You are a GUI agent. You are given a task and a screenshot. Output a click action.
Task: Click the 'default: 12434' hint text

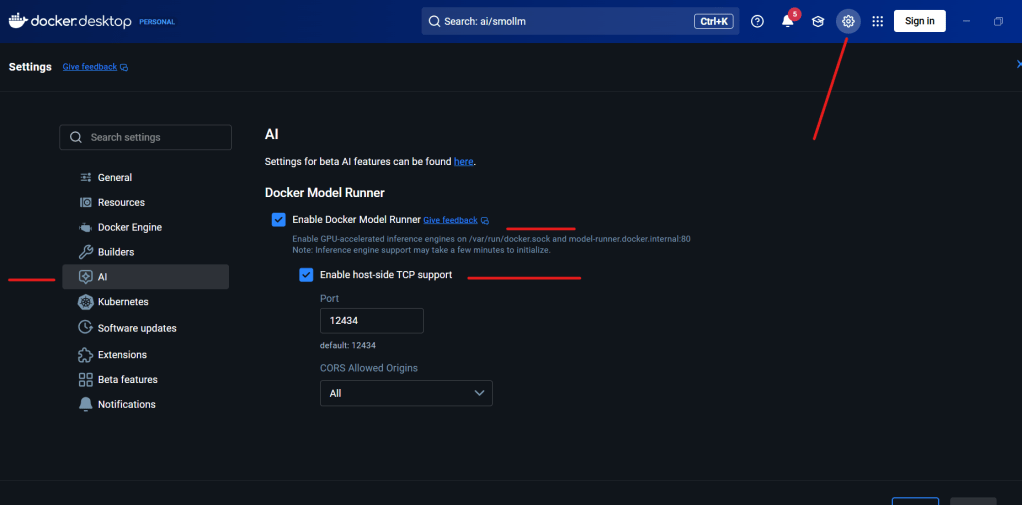[x=347, y=345]
